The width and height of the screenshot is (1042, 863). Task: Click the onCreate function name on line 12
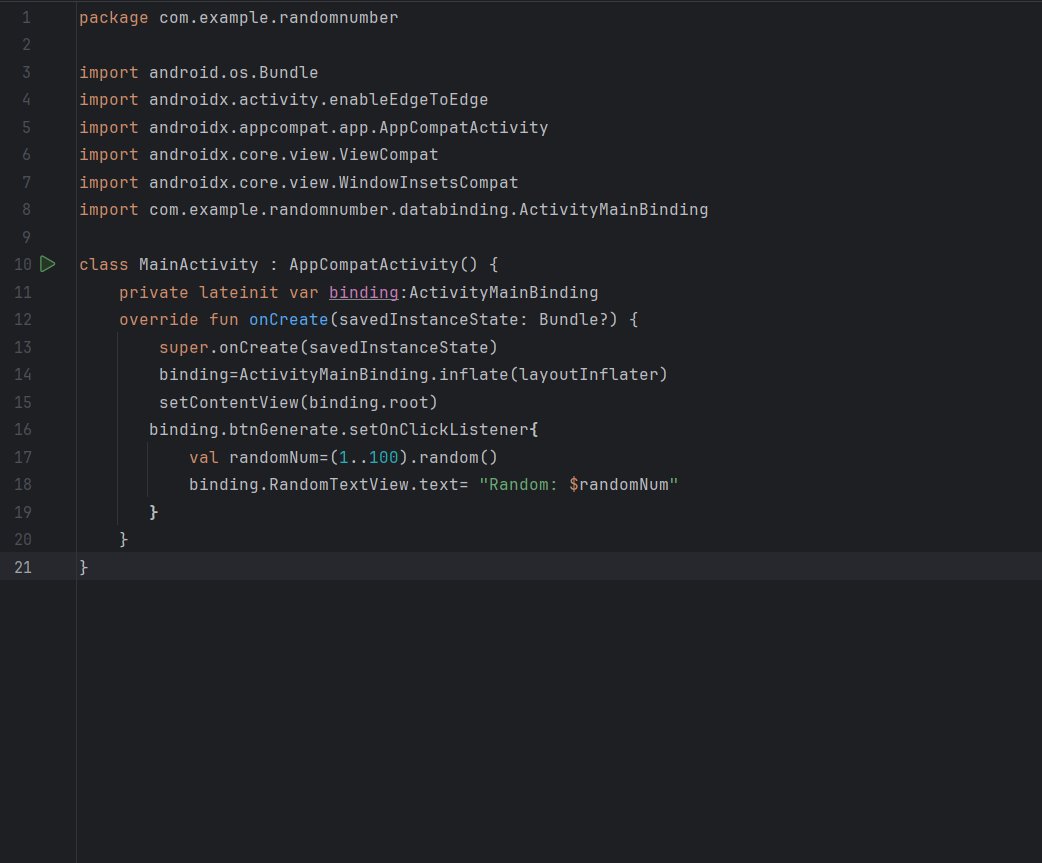tap(288, 320)
